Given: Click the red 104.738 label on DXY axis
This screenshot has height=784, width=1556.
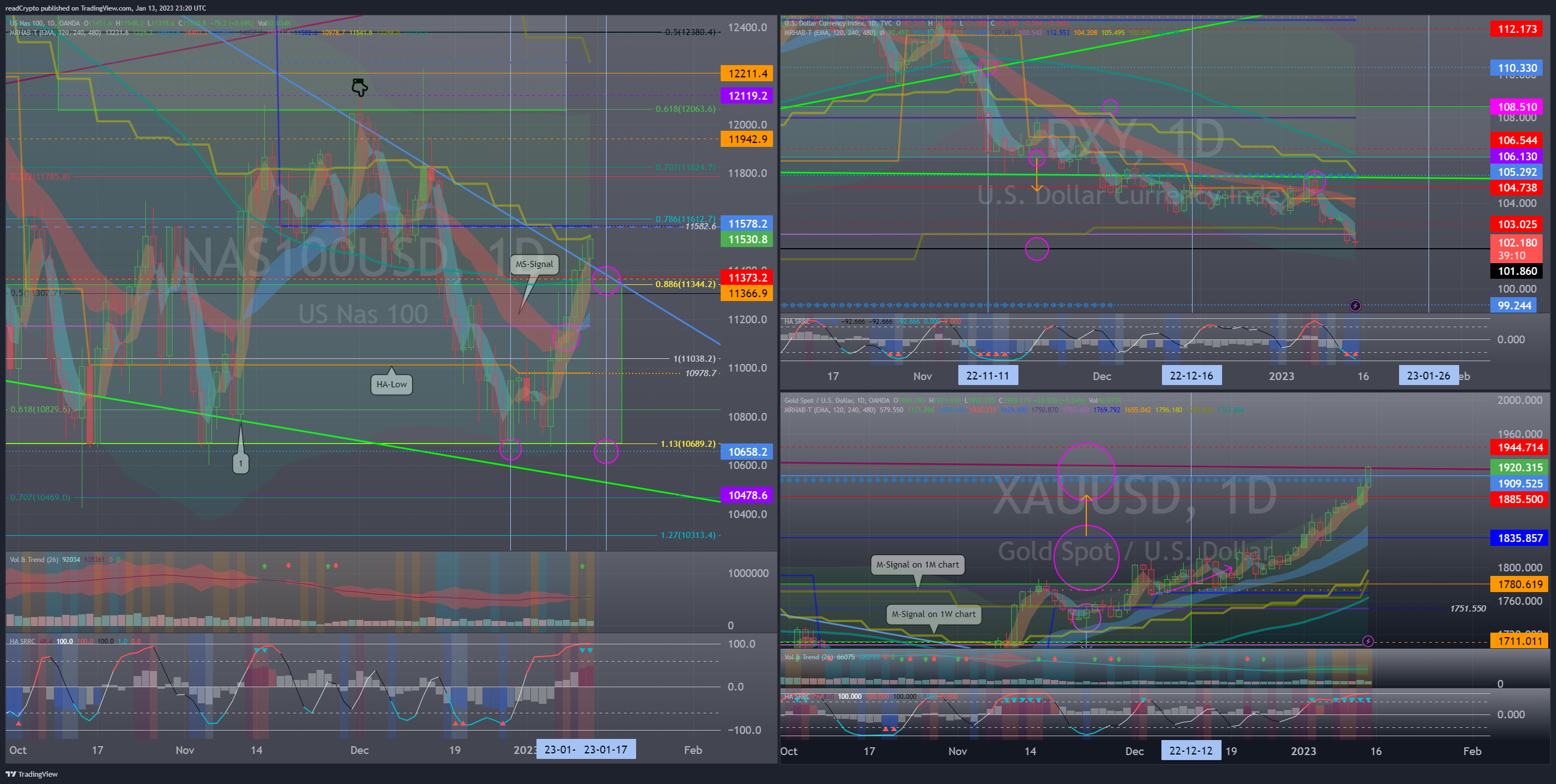Looking at the screenshot, I should click(x=1516, y=188).
